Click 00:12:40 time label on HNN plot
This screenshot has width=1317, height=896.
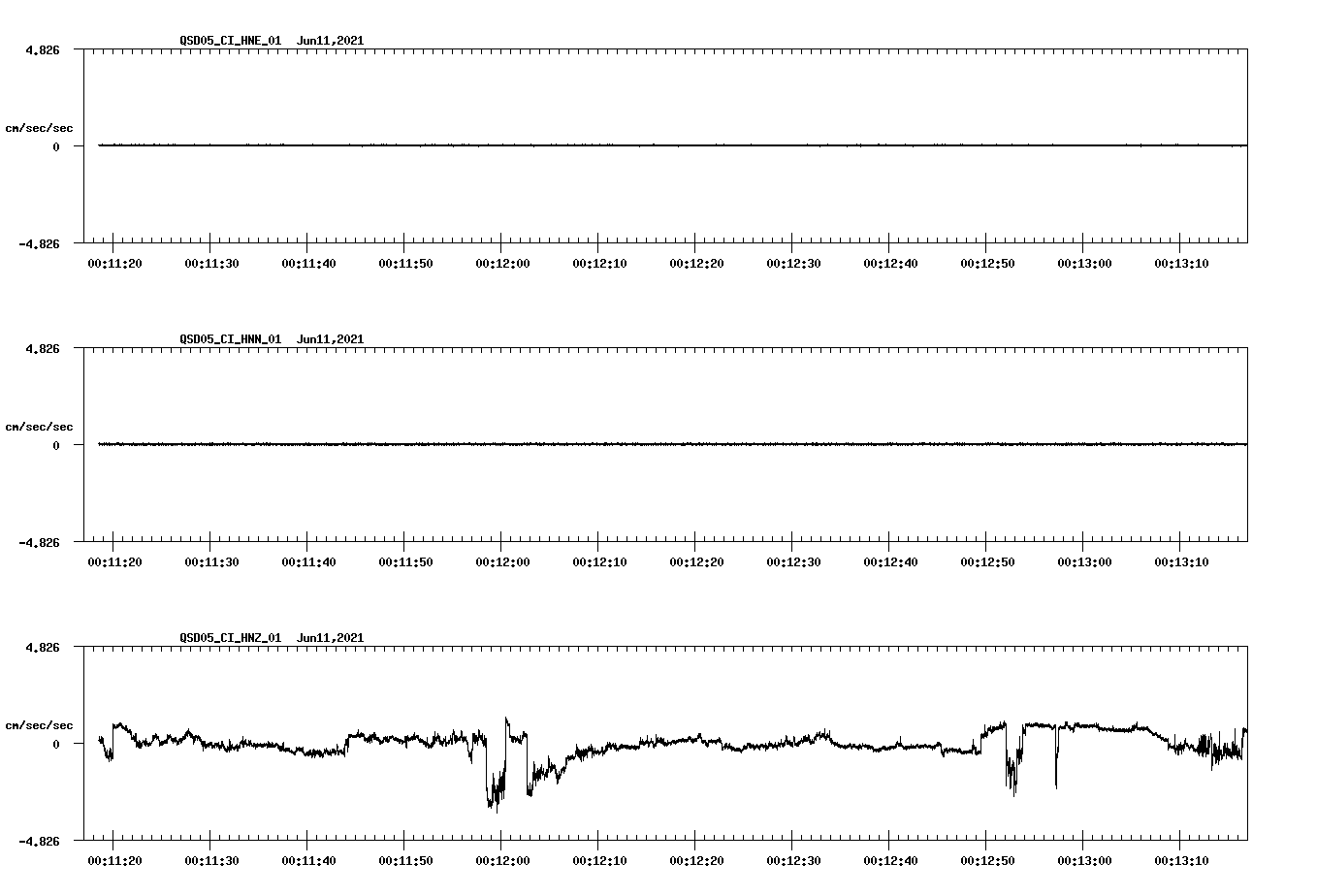tap(890, 562)
